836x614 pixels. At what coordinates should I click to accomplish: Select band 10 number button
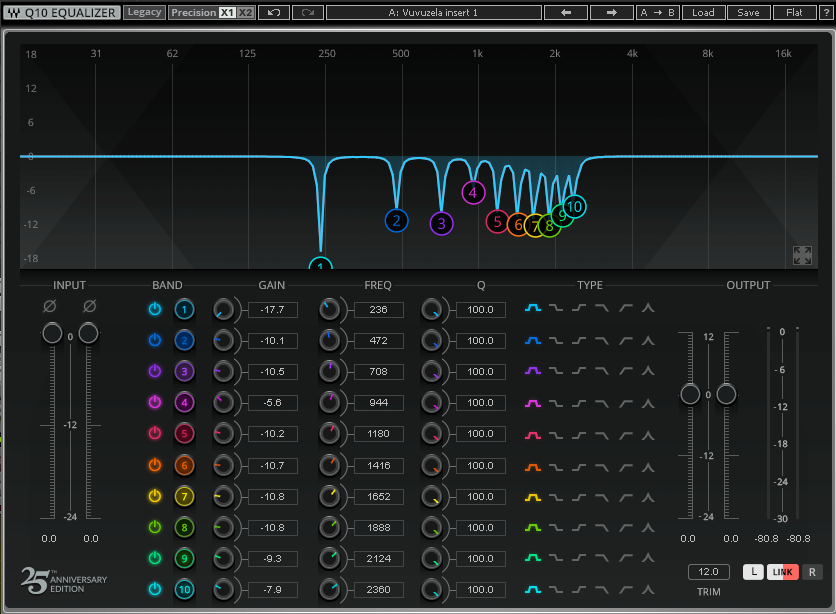click(x=184, y=589)
